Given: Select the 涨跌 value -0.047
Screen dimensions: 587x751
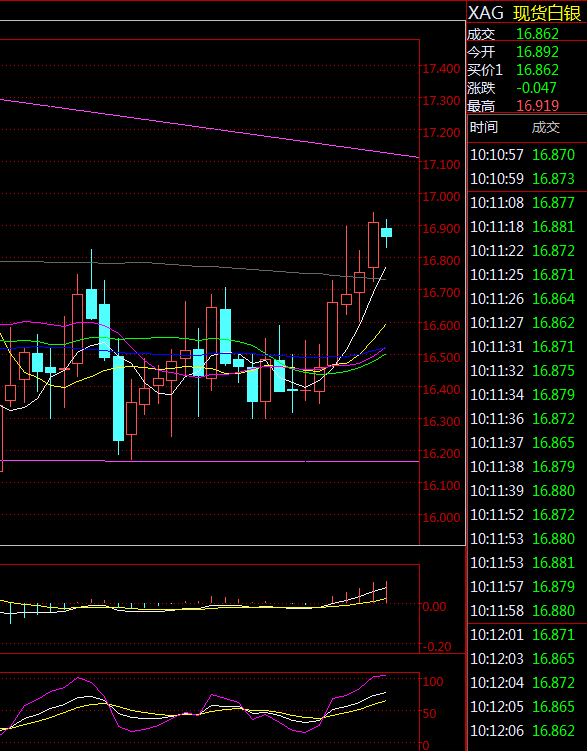Looking at the screenshot, I should pyautogui.click(x=536, y=88).
